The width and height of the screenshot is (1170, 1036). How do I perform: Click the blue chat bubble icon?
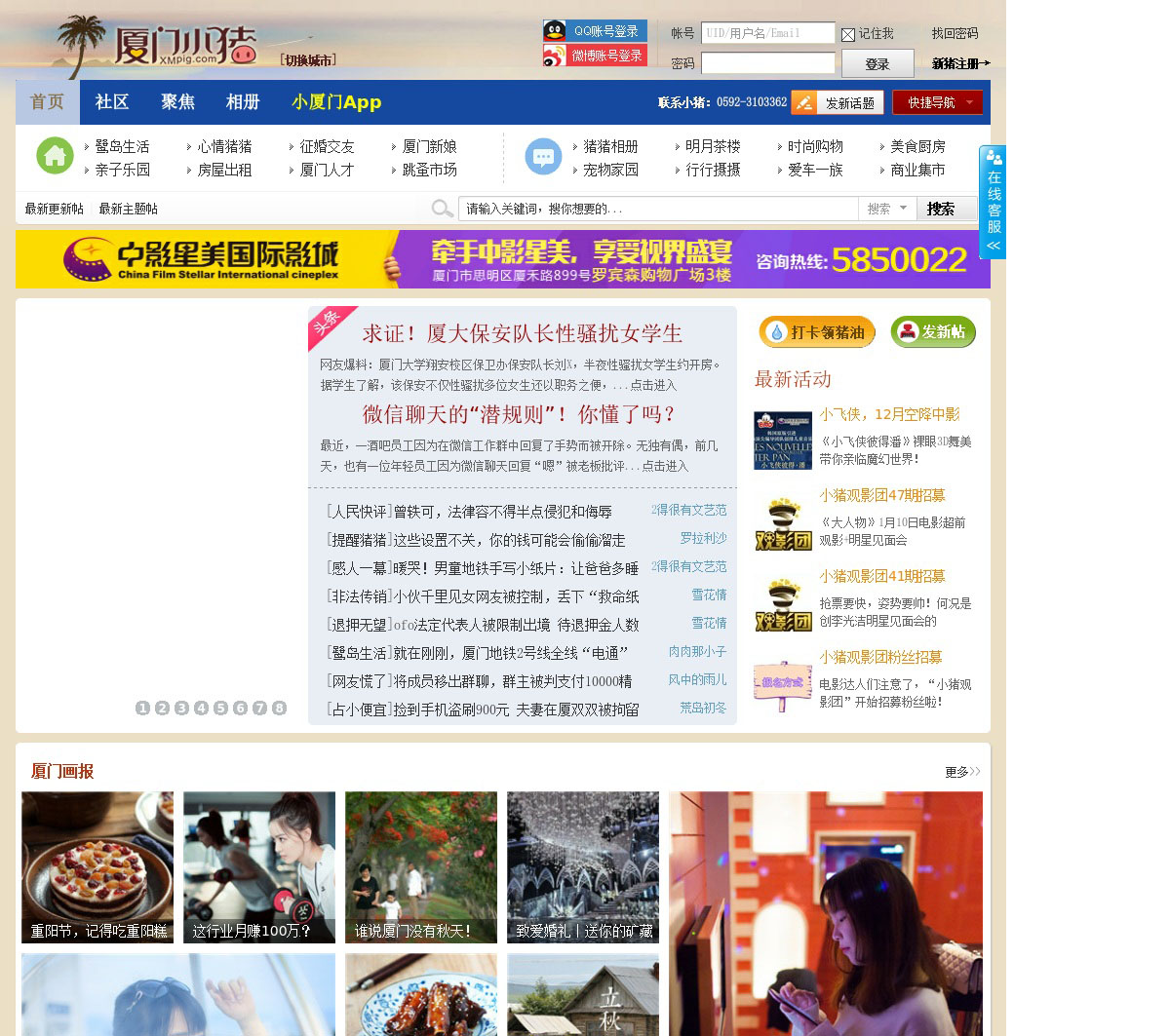[543, 157]
